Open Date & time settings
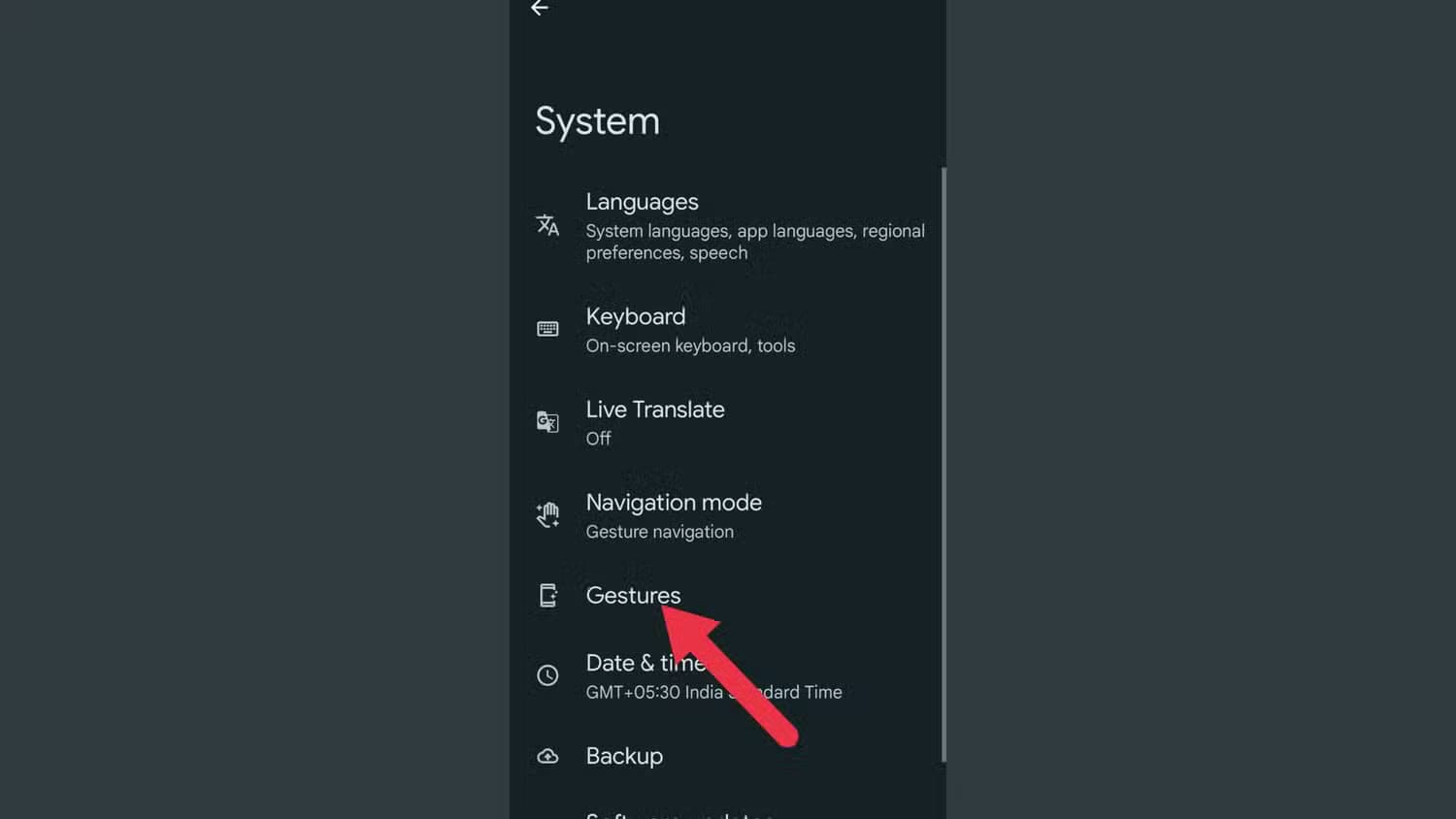The width and height of the screenshot is (1456, 819). point(728,676)
